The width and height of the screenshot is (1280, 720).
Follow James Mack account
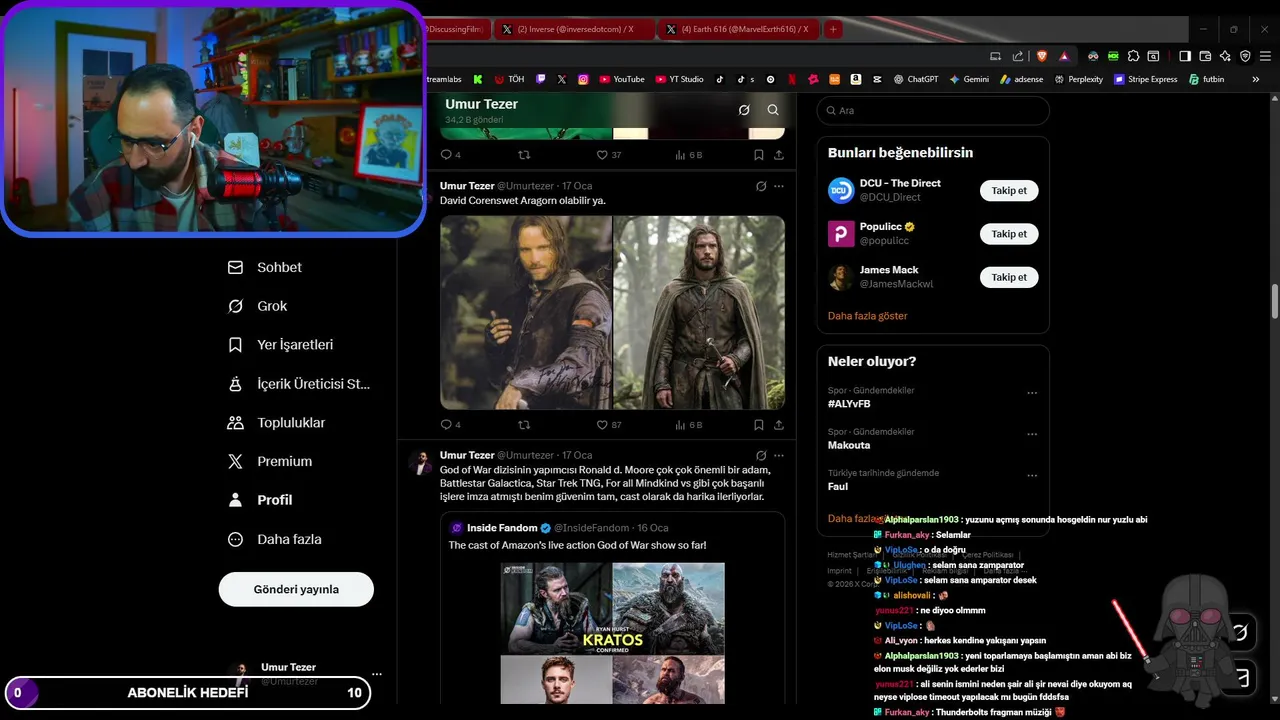point(1009,277)
